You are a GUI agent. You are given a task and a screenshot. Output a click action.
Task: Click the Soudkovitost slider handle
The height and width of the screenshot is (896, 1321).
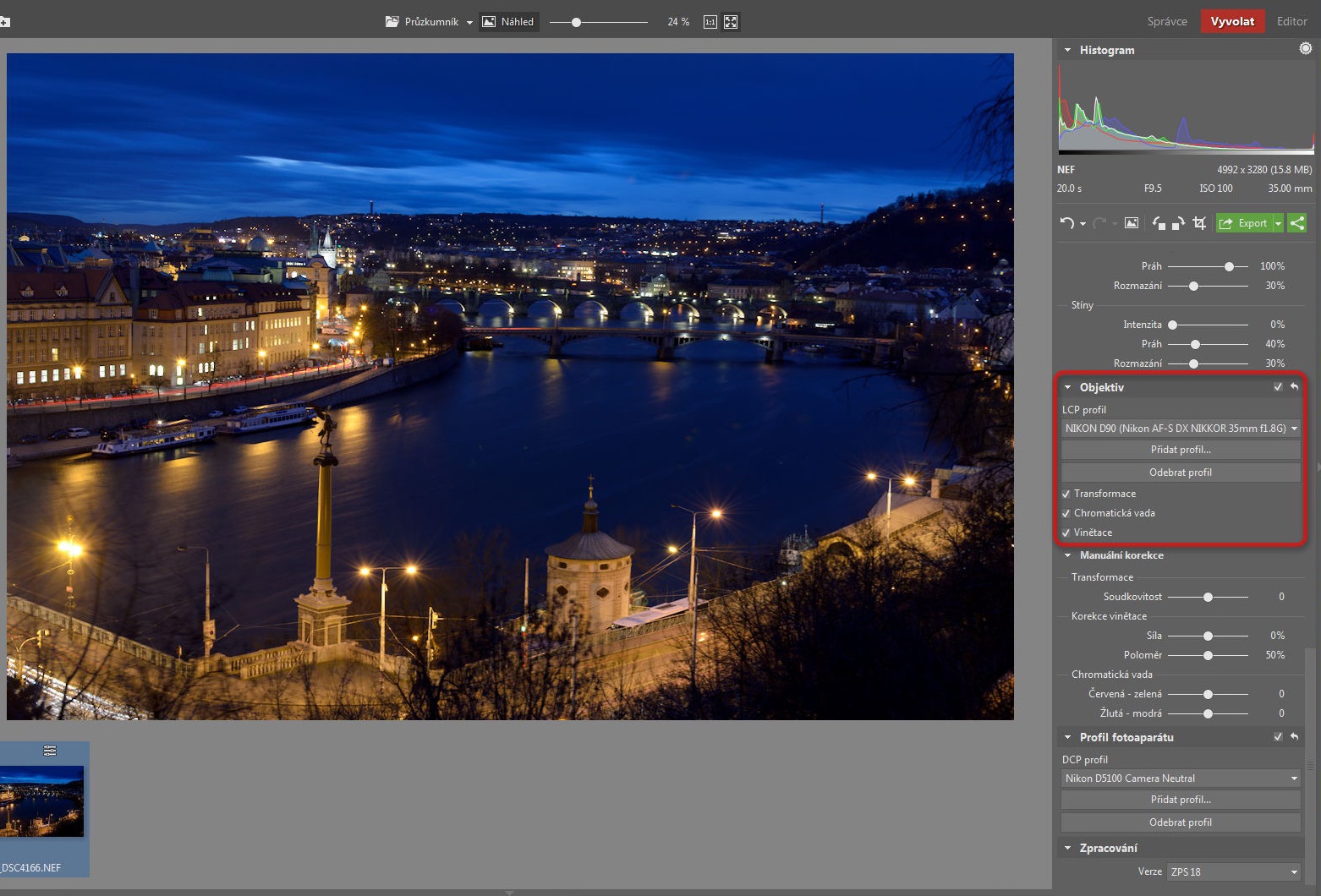click(1208, 597)
